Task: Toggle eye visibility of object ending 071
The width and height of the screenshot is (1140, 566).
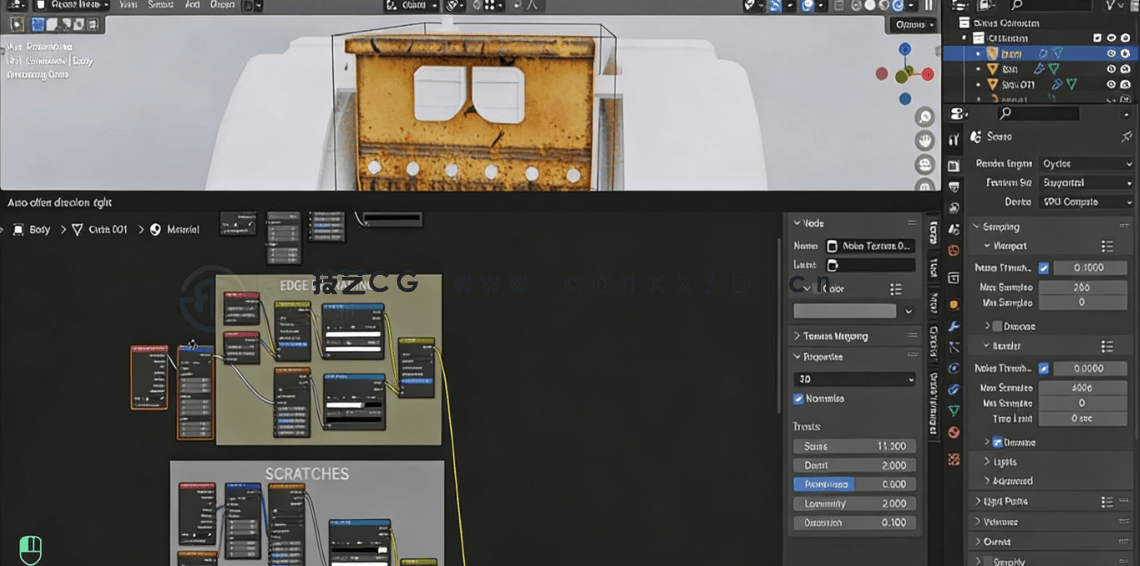Action: (x=1112, y=85)
